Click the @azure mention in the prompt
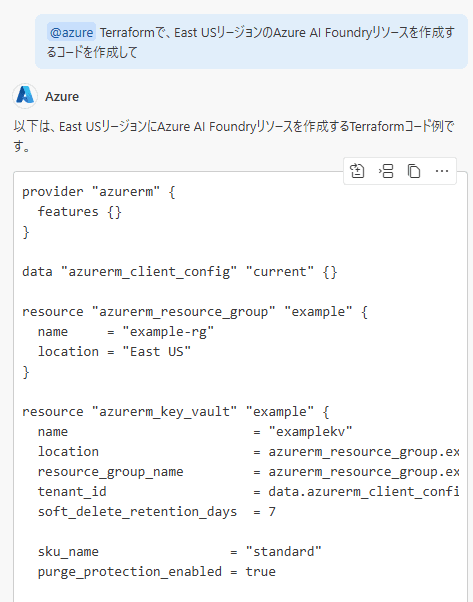Viewport: 473px width, 602px height. click(71, 32)
